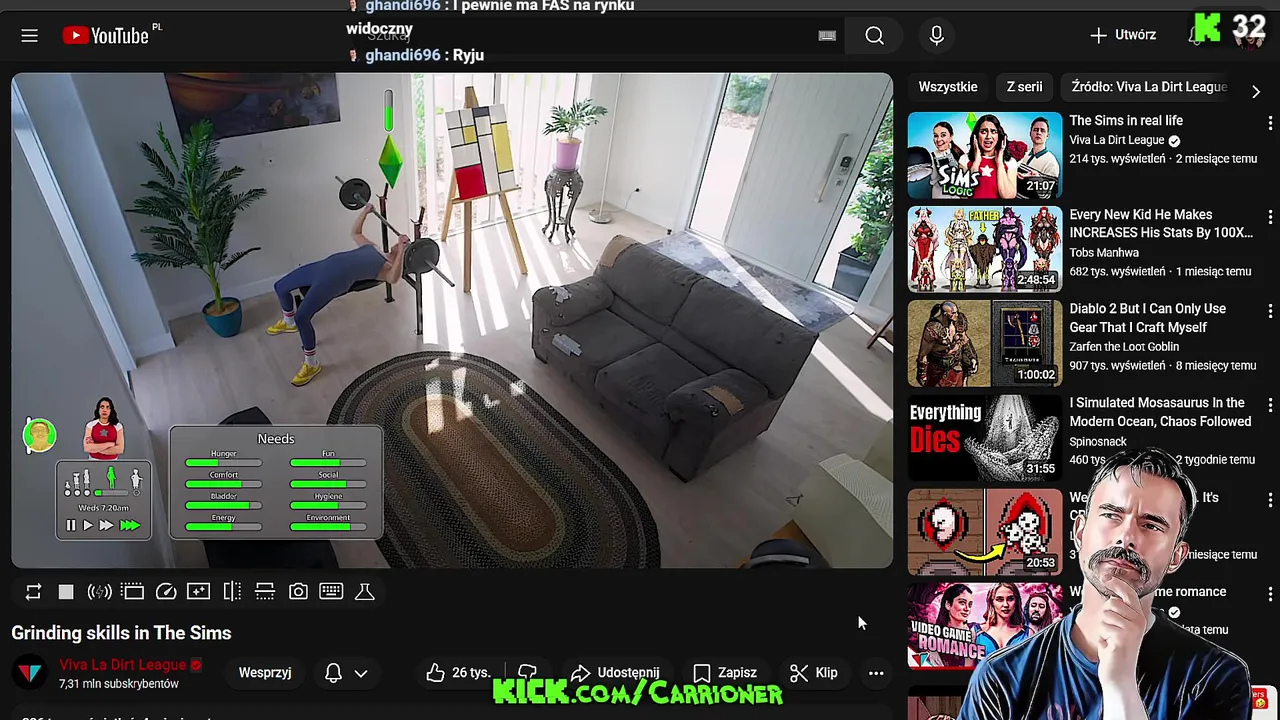1280x720 pixels.
Task: Click the Wesprzyj support button
Action: pyautogui.click(x=265, y=673)
